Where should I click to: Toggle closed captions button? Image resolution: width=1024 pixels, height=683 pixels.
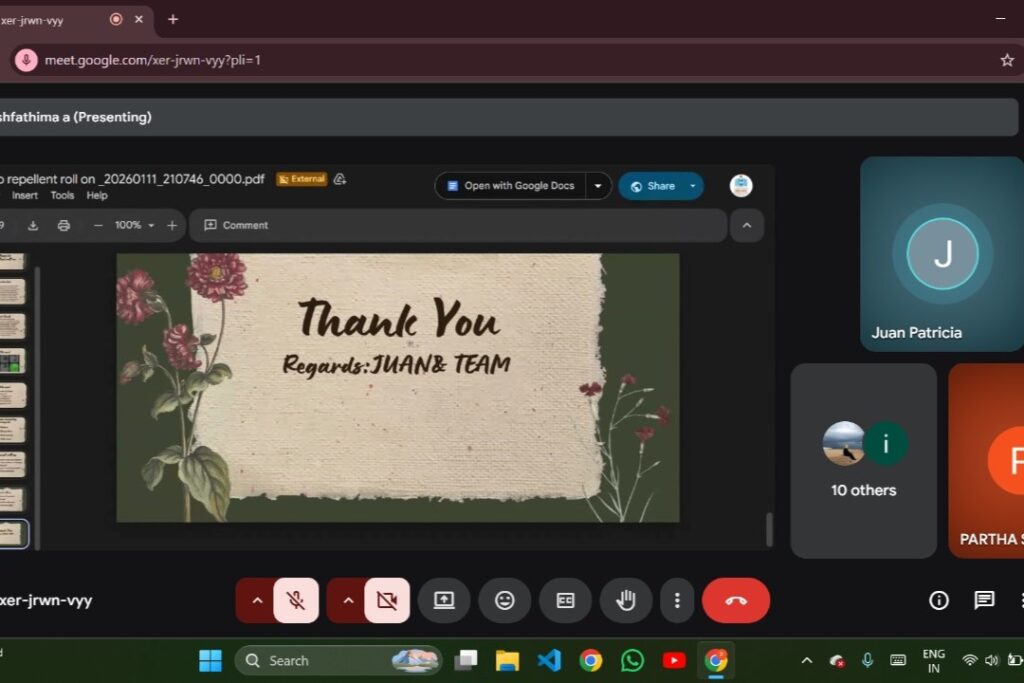pos(565,600)
